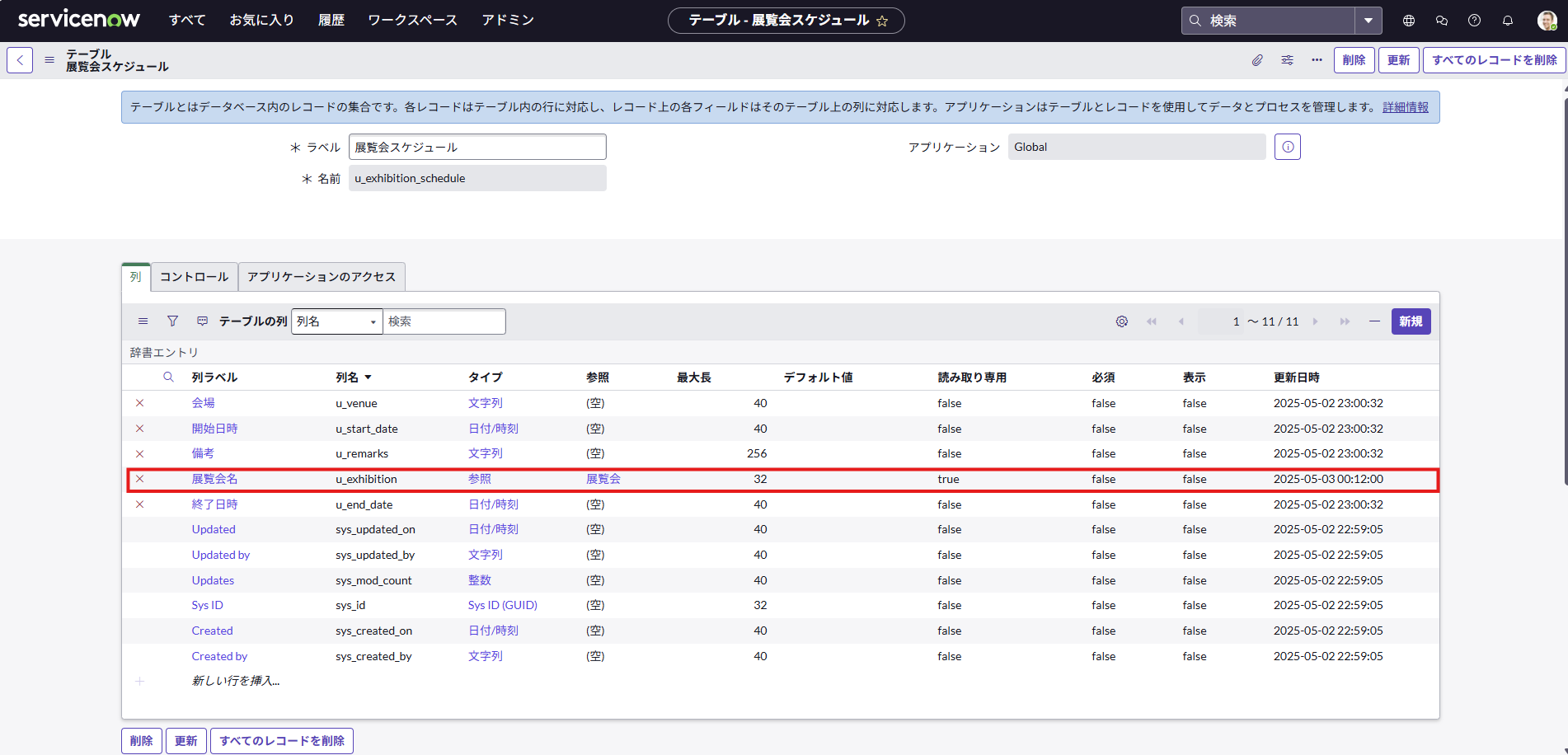This screenshot has width=1568, height=755.
Task: Click header すべてのレコードを削除 button
Action: tap(1494, 60)
